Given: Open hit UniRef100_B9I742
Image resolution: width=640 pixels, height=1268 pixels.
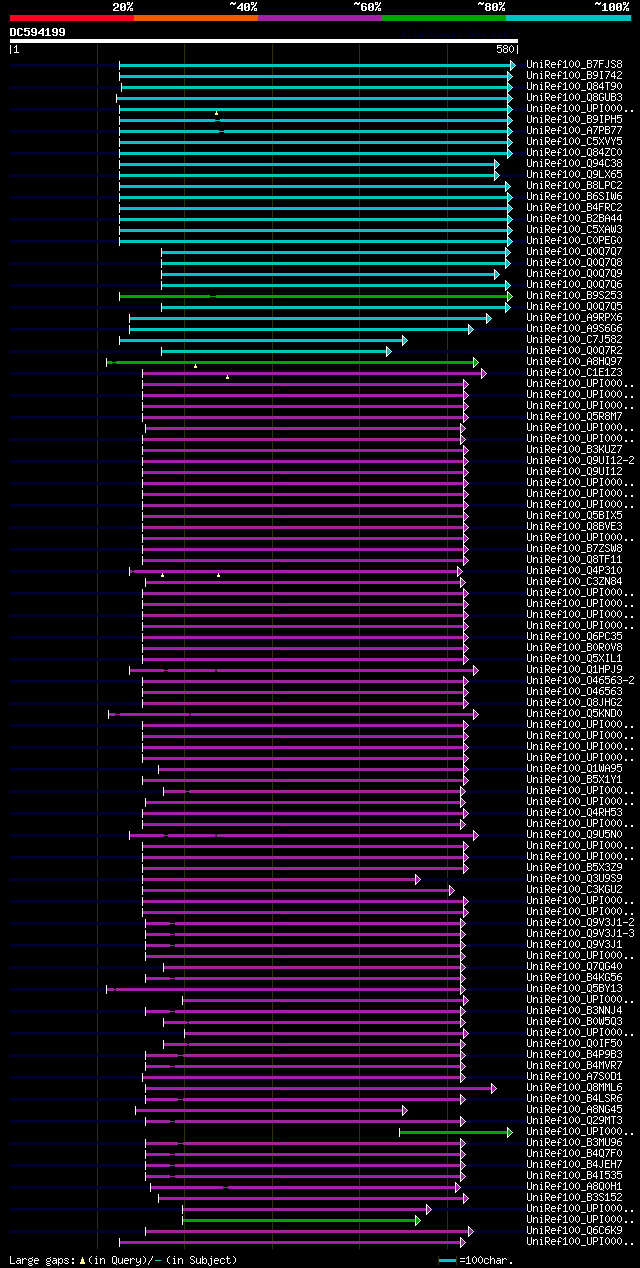Looking at the screenshot, I should point(574,75).
